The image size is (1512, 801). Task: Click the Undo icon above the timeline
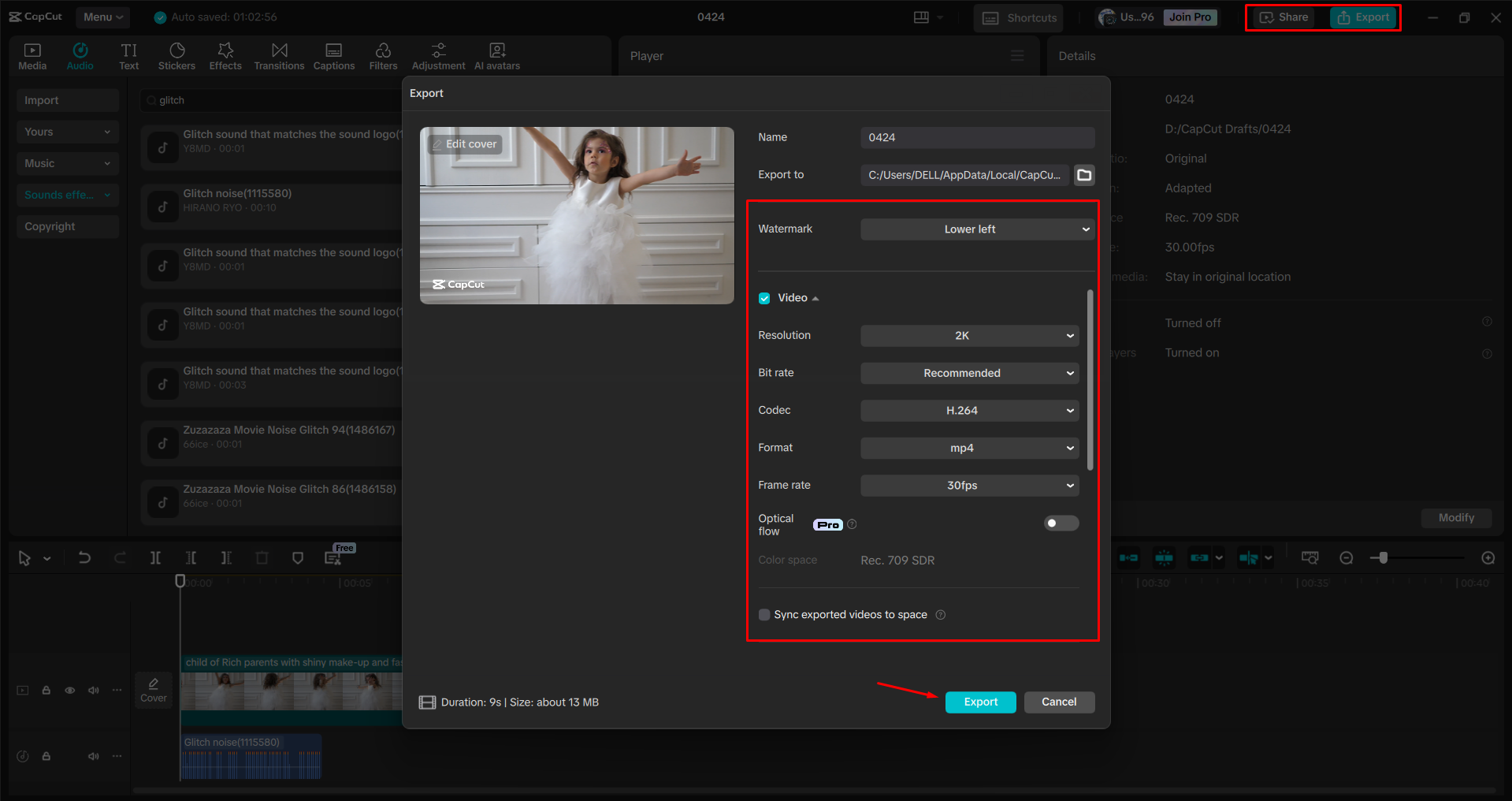point(84,557)
